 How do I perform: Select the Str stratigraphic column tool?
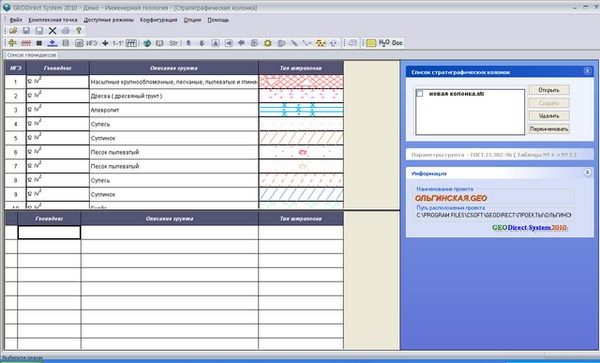coord(173,43)
